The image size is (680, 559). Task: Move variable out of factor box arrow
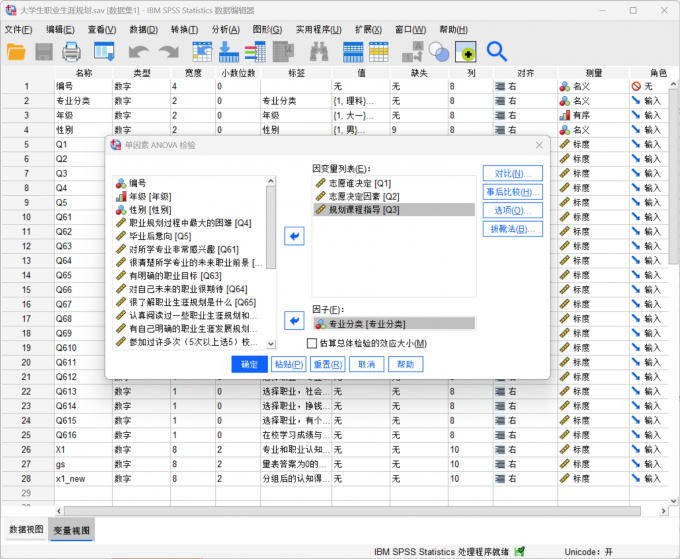[x=294, y=320]
